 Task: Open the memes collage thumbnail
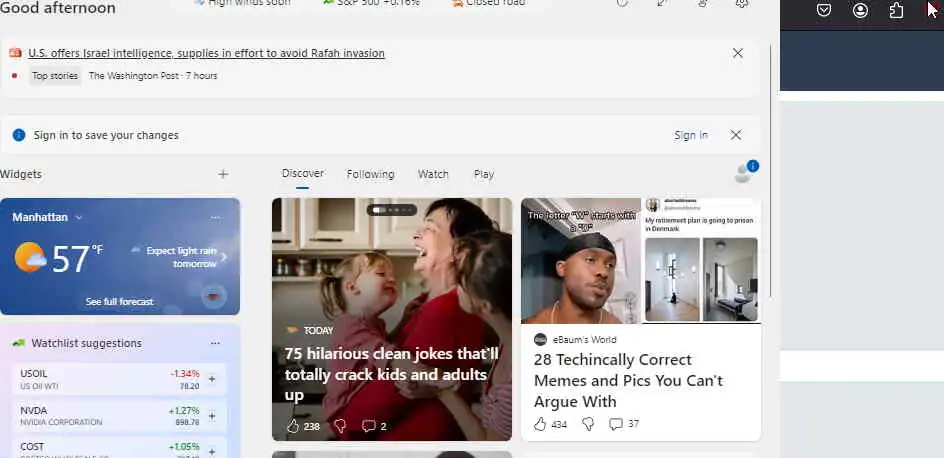click(x=641, y=261)
